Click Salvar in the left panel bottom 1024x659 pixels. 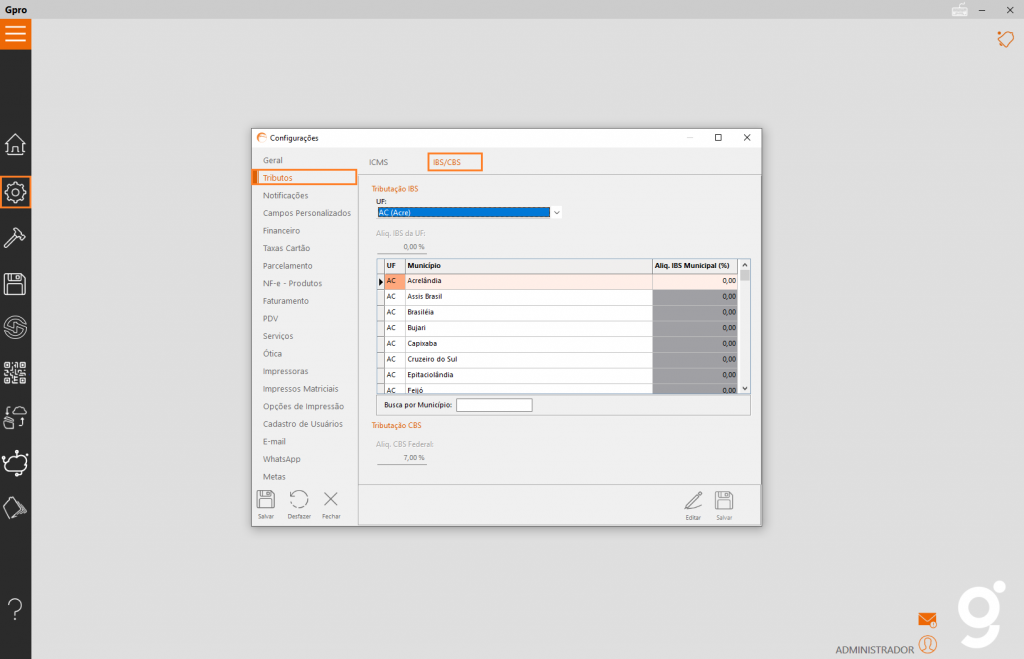coord(266,503)
